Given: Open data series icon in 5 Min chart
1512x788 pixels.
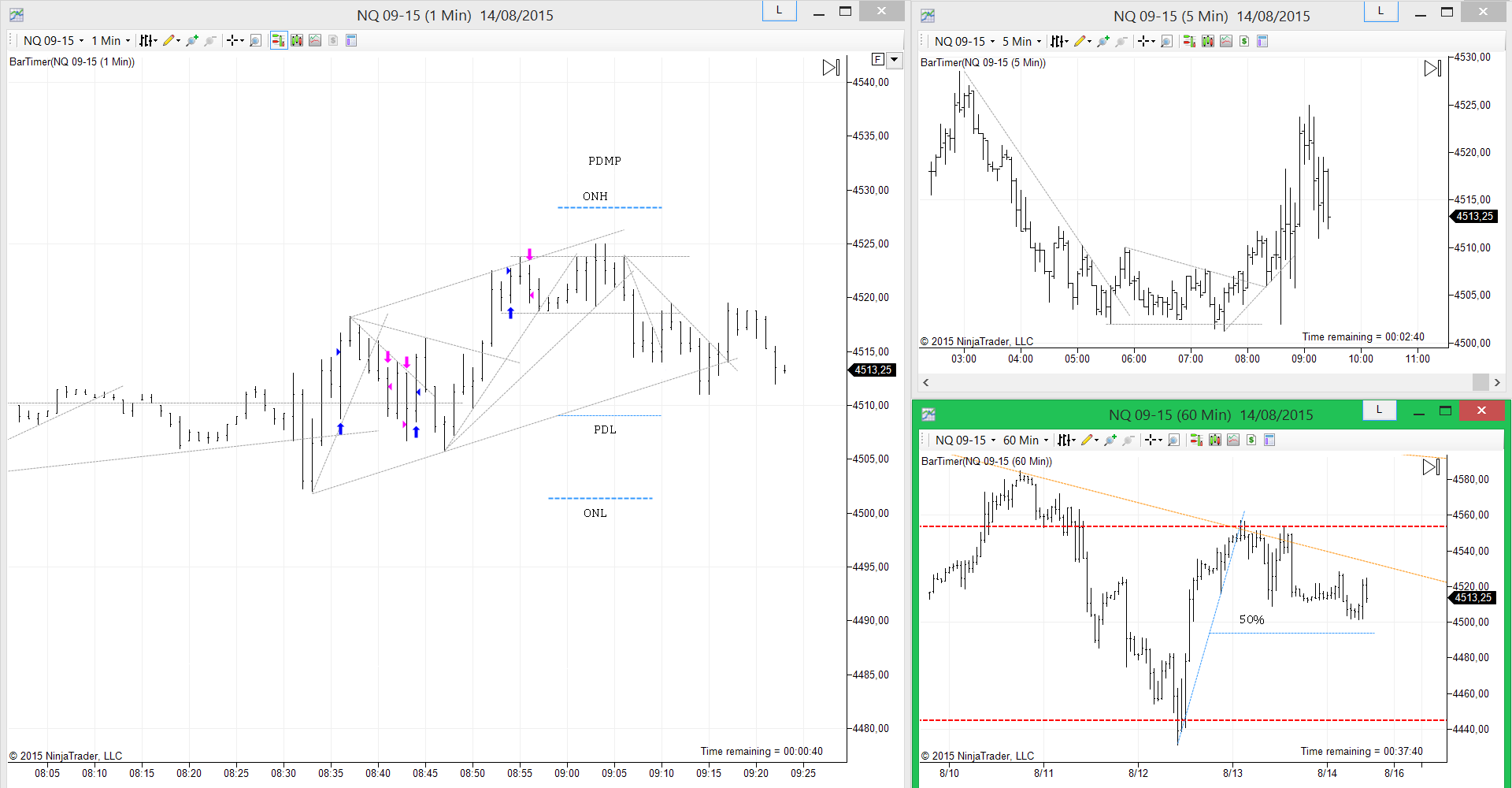Looking at the screenshot, I should (1208, 42).
